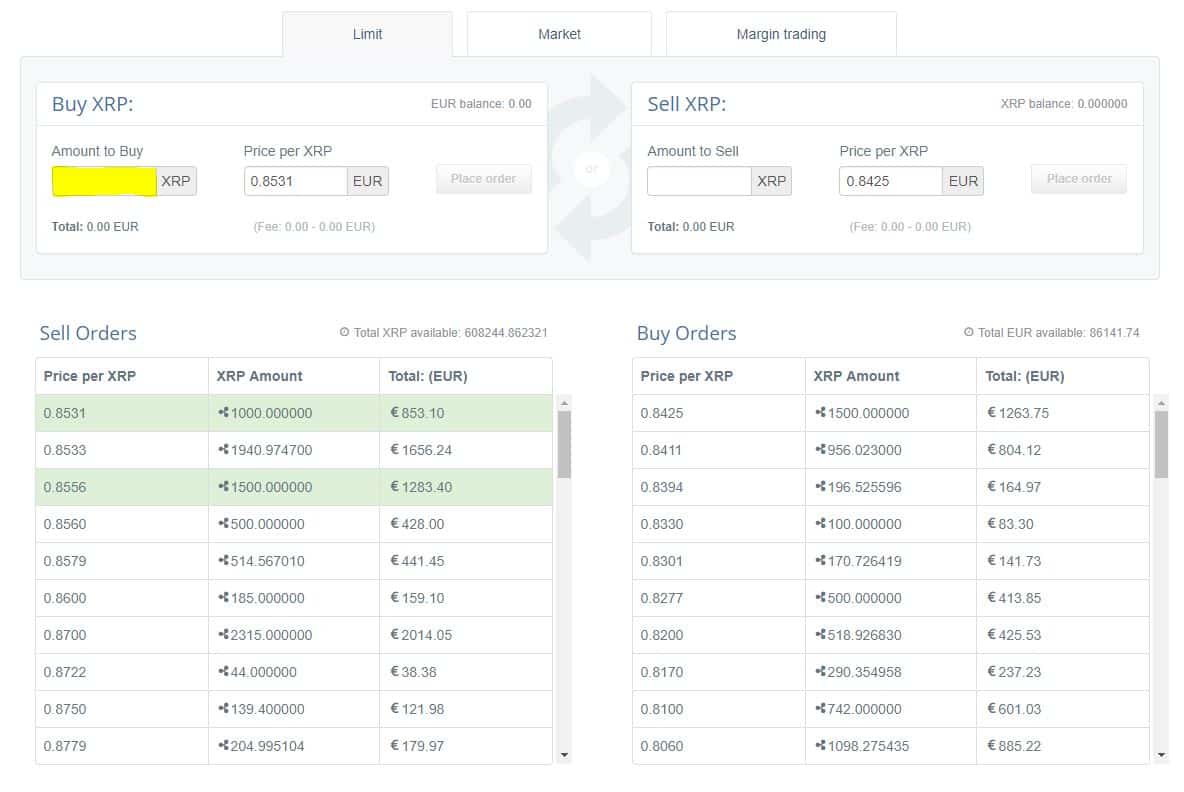Click the Buy Orders scrollbar down arrow
Image resolution: width=1184 pixels, height=792 pixels.
tap(1161, 754)
